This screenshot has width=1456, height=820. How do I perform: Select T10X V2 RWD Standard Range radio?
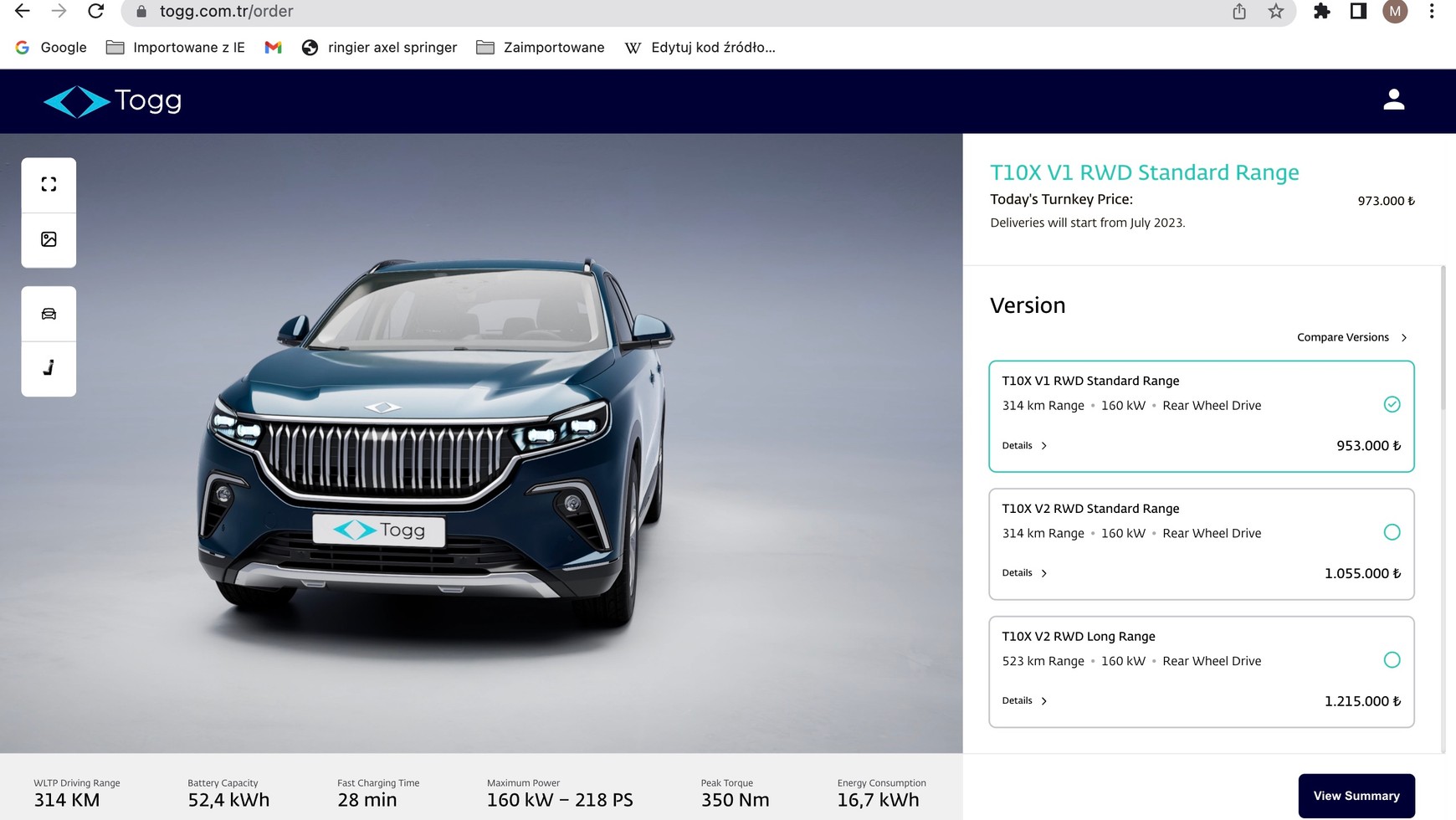(1391, 532)
